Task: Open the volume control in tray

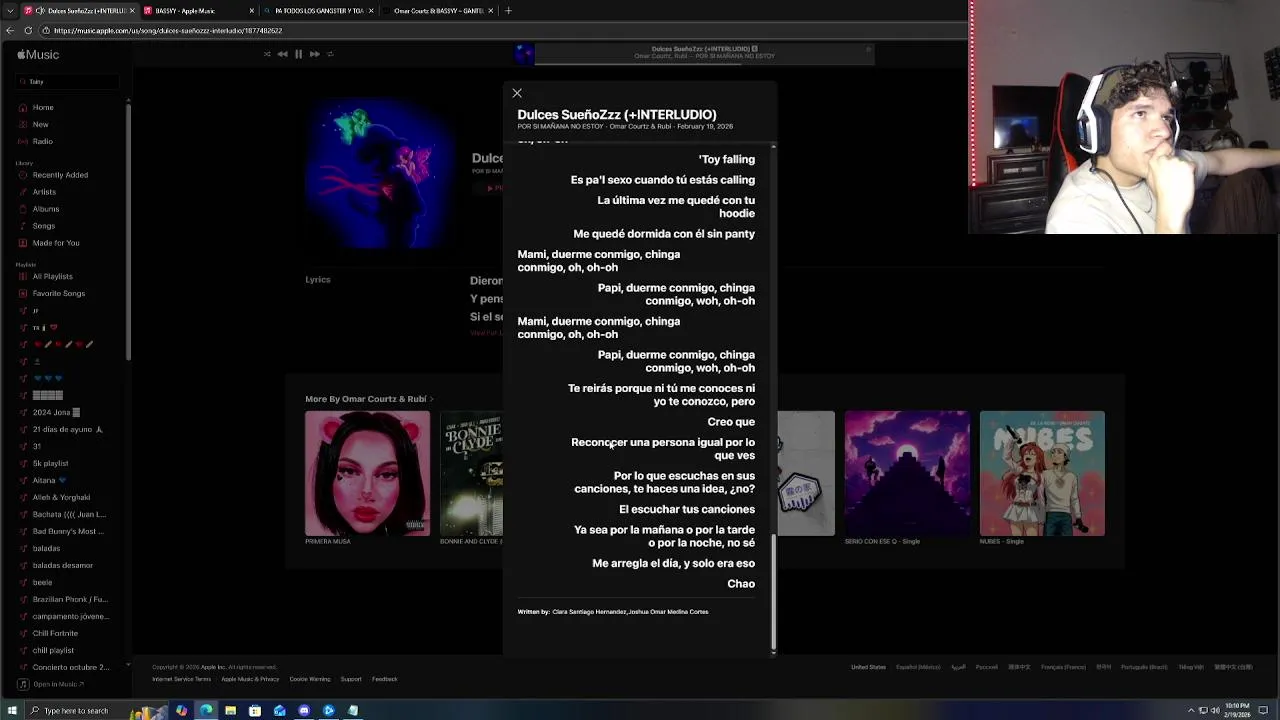Action: (1215, 711)
